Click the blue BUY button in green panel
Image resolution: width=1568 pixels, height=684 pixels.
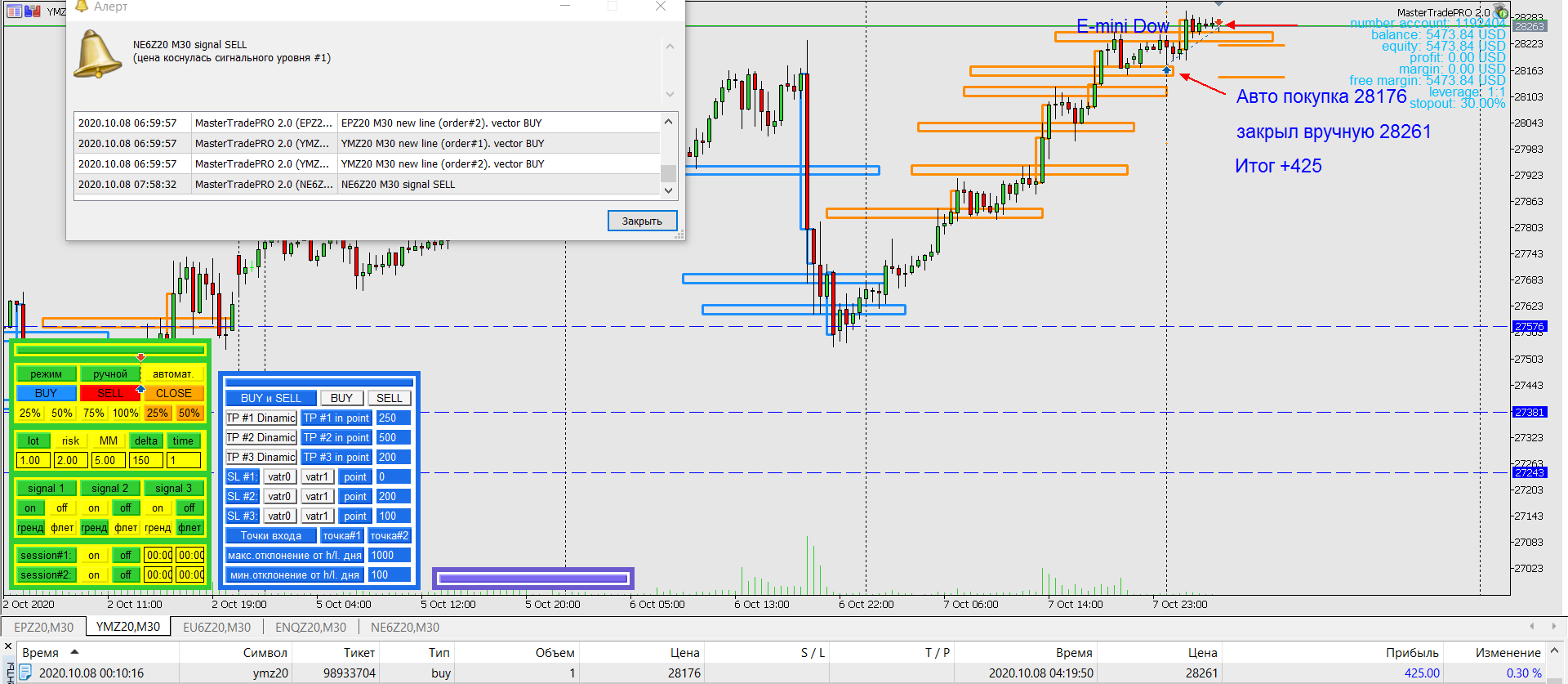(x=47, y=393)
